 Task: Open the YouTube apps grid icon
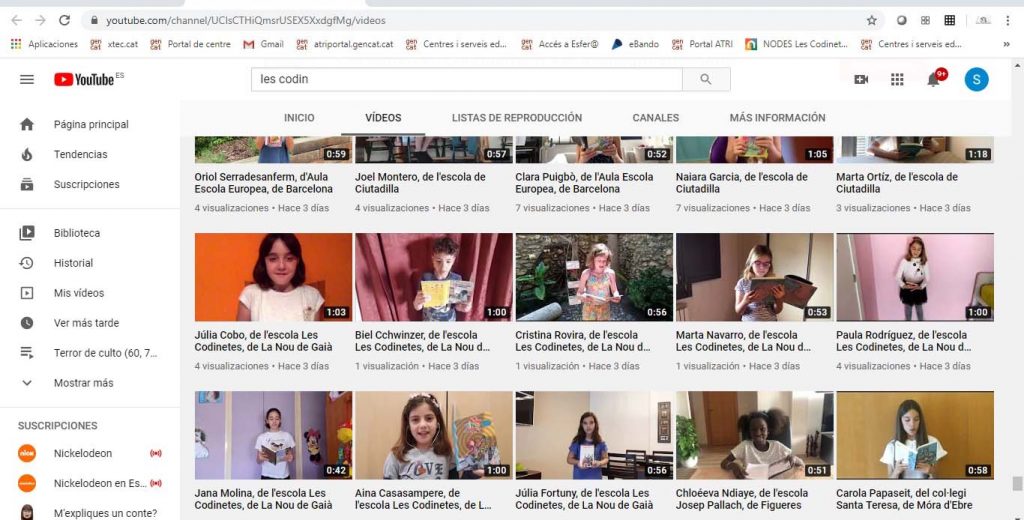click(897, 79)
